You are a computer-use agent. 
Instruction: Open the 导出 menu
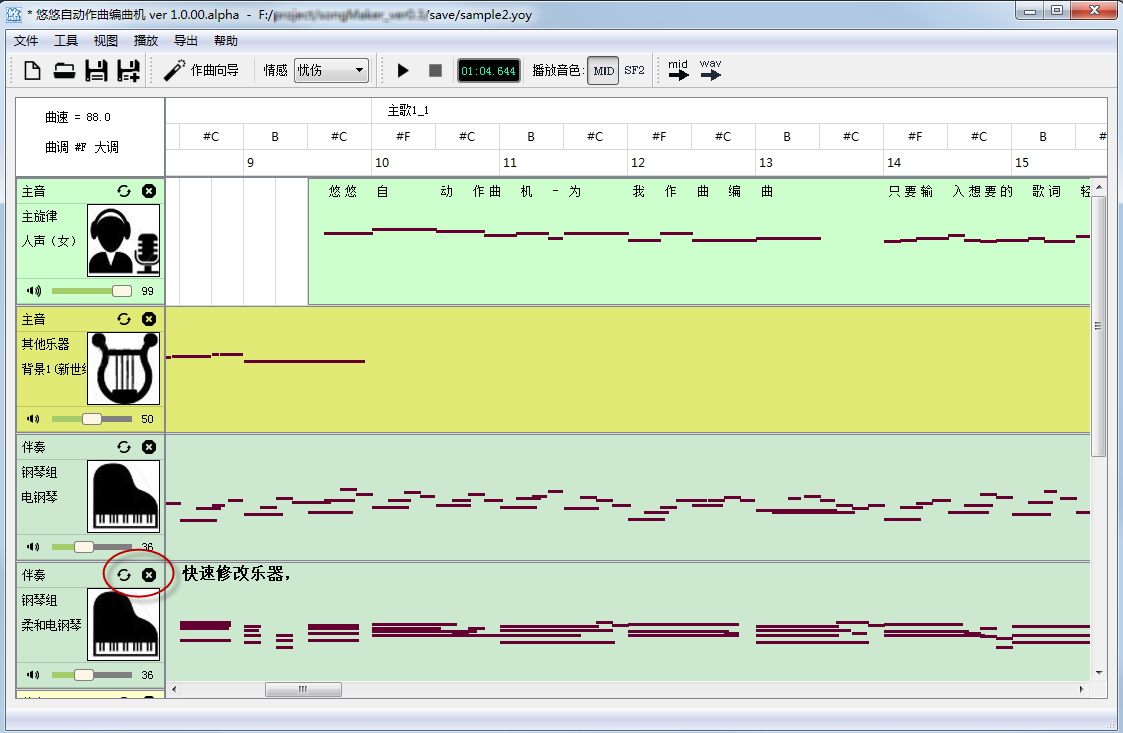tap(185, 41)
